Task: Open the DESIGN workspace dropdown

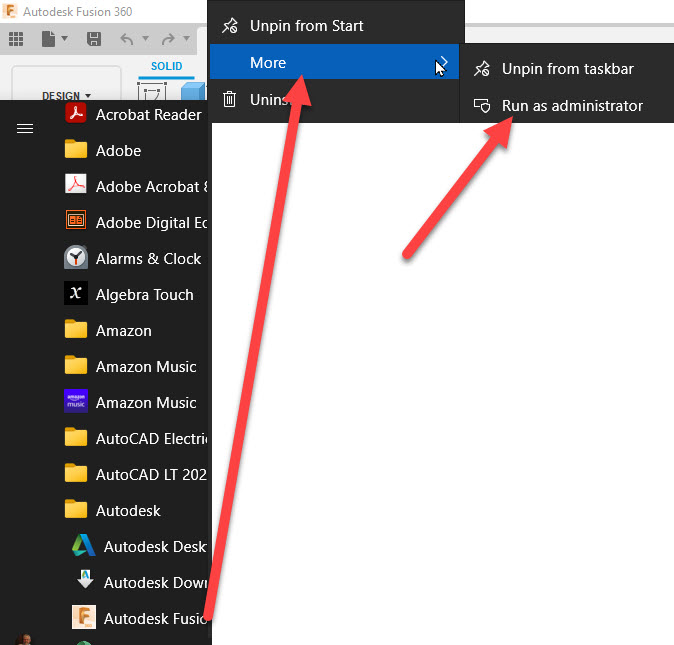Action: tap(67, 95)
